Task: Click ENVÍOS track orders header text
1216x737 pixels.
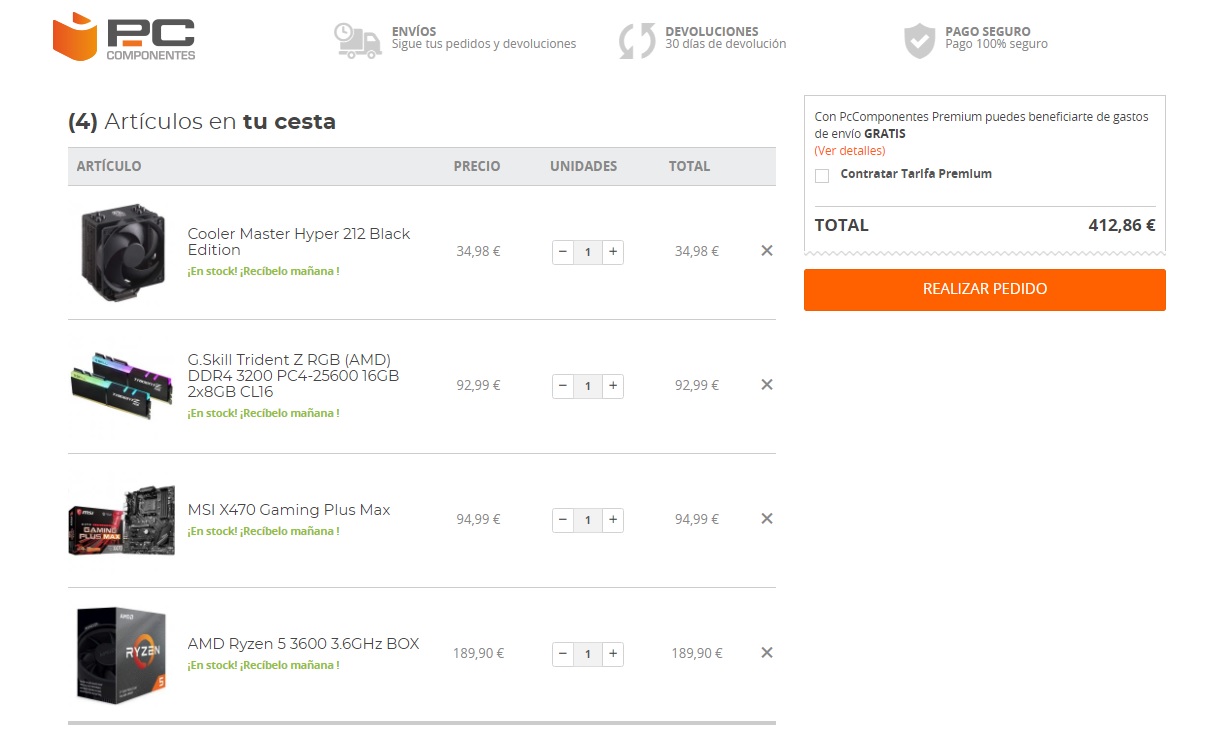Action: click(x=484, y=38)
